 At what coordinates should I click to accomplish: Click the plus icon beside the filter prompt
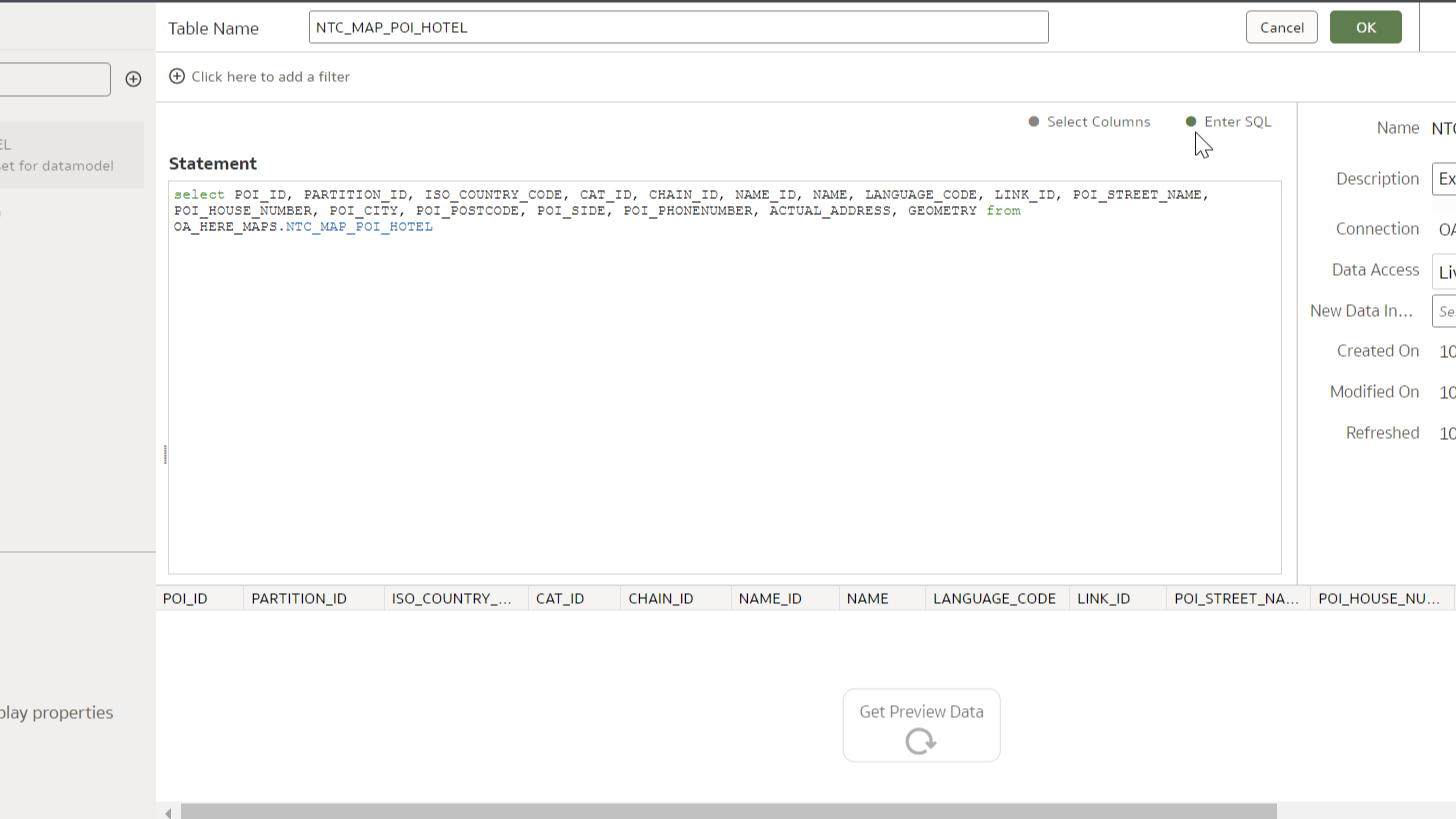pos(177,76)
